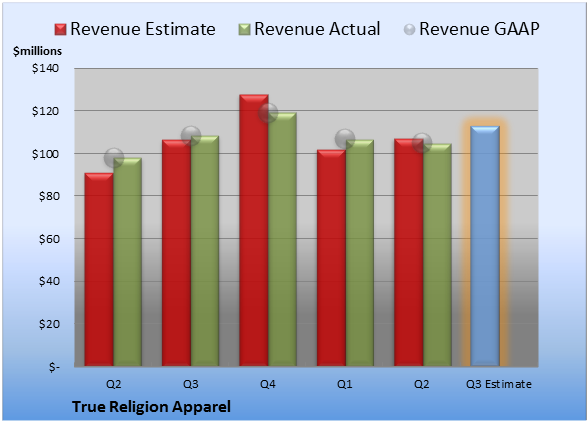Select the tallest red Q4 estimate bar
Image resolution: width=588 pixels, height=422 pixels.
coord(254,230)
